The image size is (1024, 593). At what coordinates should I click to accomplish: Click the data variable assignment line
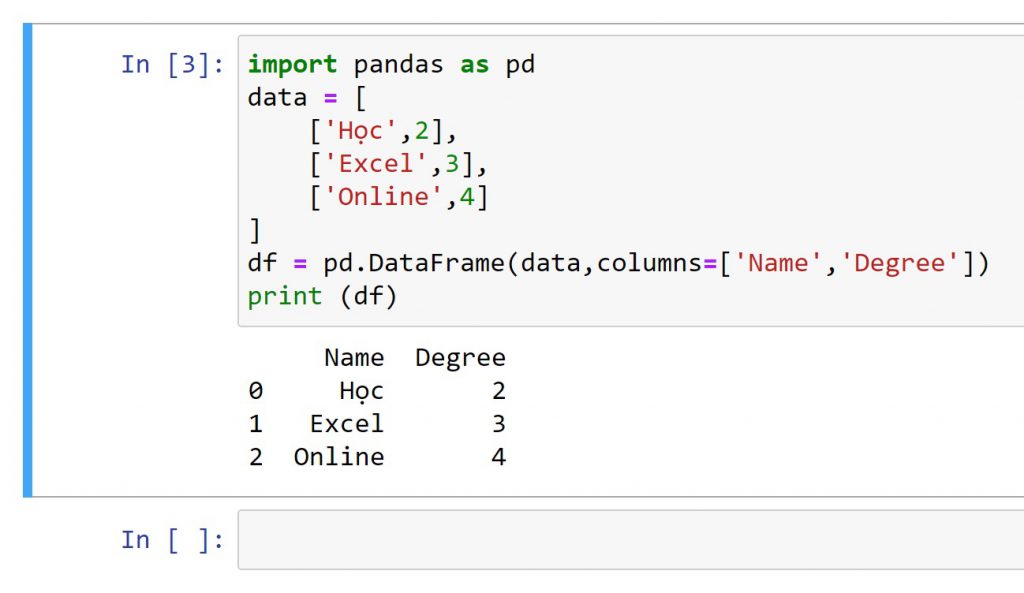click(x=280, y=97)
